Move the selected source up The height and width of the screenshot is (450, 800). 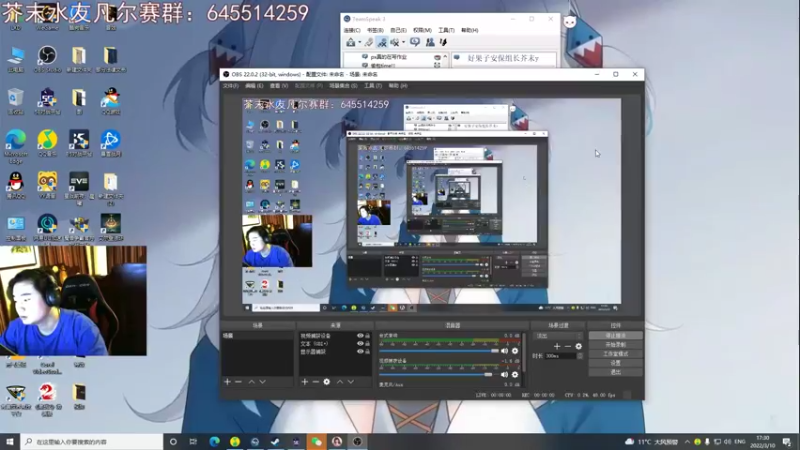(x=340, y=382)
